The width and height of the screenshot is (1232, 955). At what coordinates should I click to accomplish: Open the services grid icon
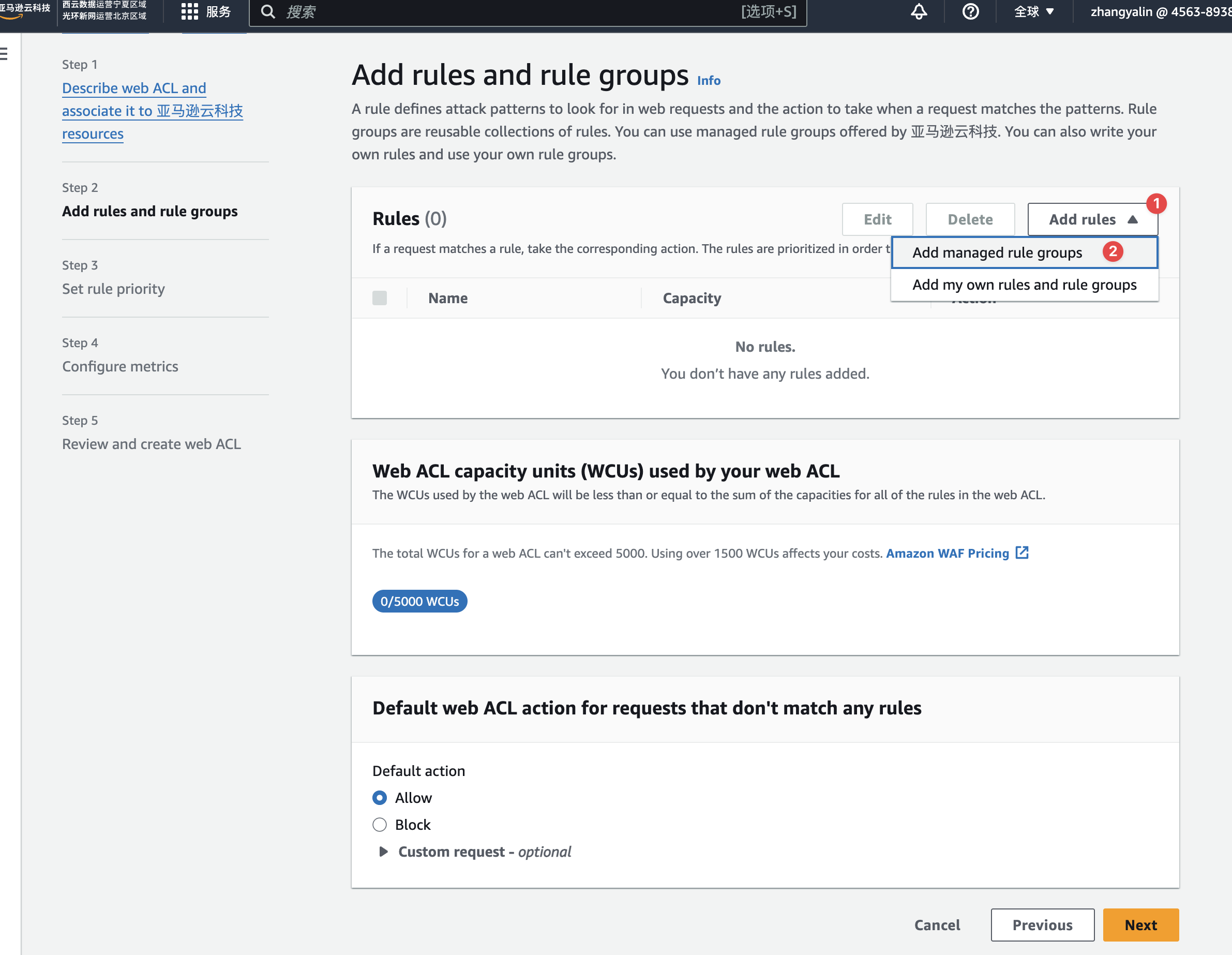[189, 11]
